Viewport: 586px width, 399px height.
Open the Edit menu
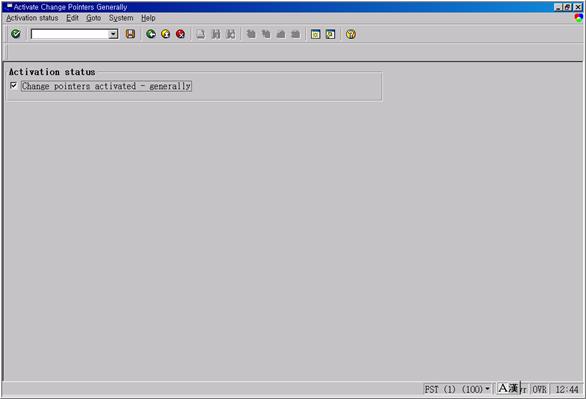[72, 18]
